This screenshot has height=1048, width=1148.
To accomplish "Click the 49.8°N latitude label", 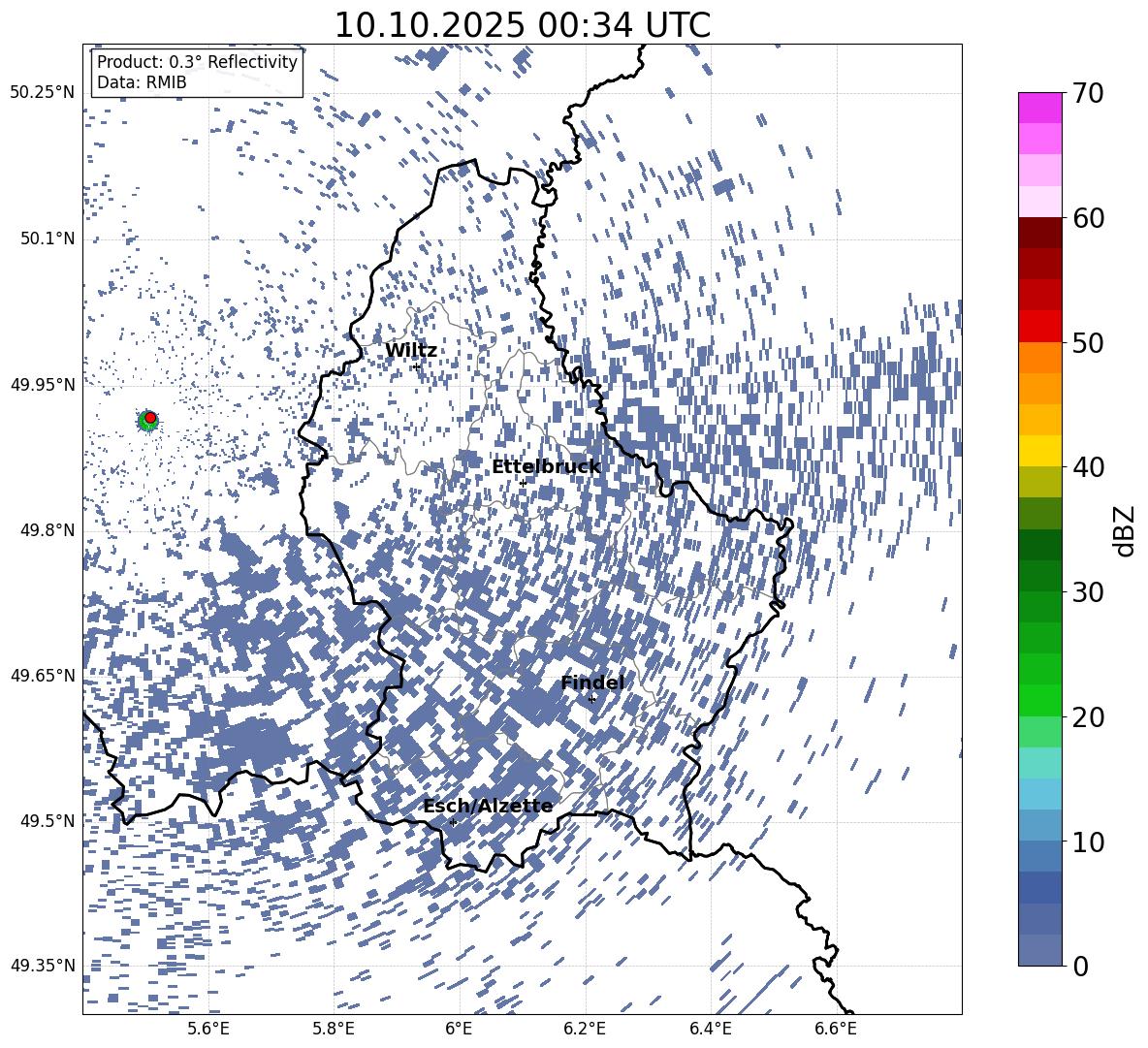I will tap(47, 530).
